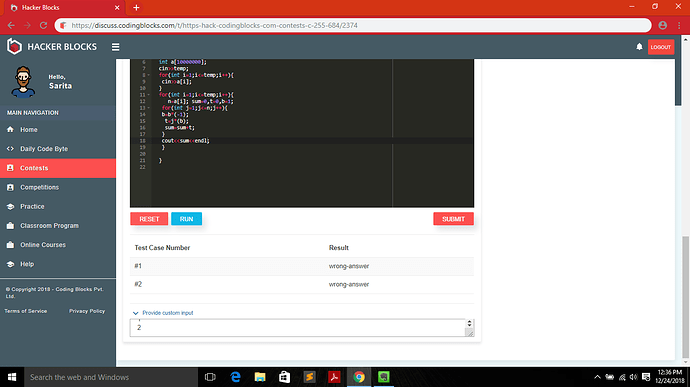Click the Contests sidebar icon
The width and height of the screenshot is (690, 387).
(10, 168)
